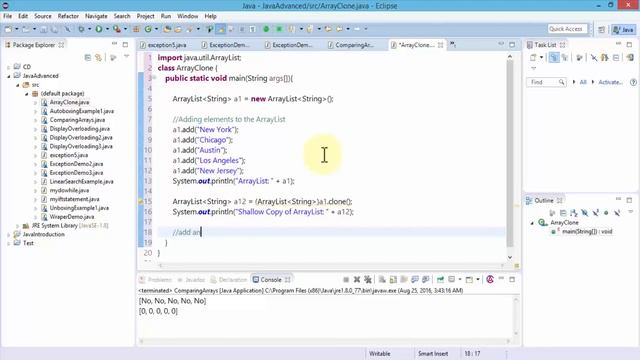Viewport: 640px width, 360px height.
Task: Open the dropdown arrow next to Debug button
Action: (89, 29)
